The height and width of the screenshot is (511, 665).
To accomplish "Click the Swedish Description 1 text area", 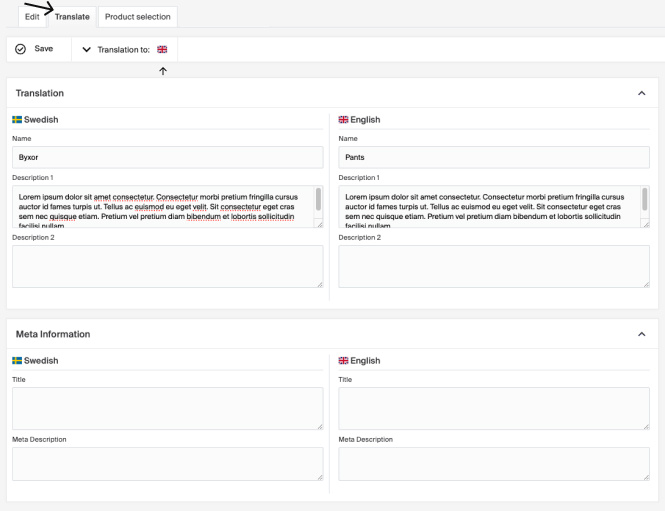I will pos(160,207).
